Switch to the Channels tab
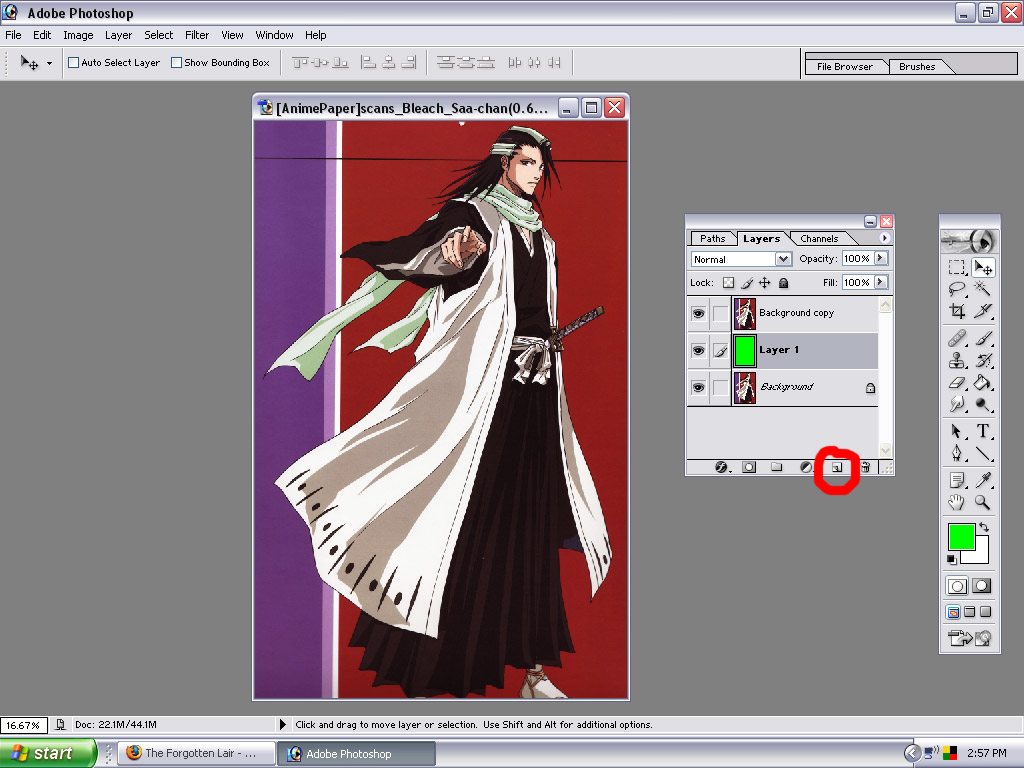This screenshot has width=1024, height=768. [819, 238]
